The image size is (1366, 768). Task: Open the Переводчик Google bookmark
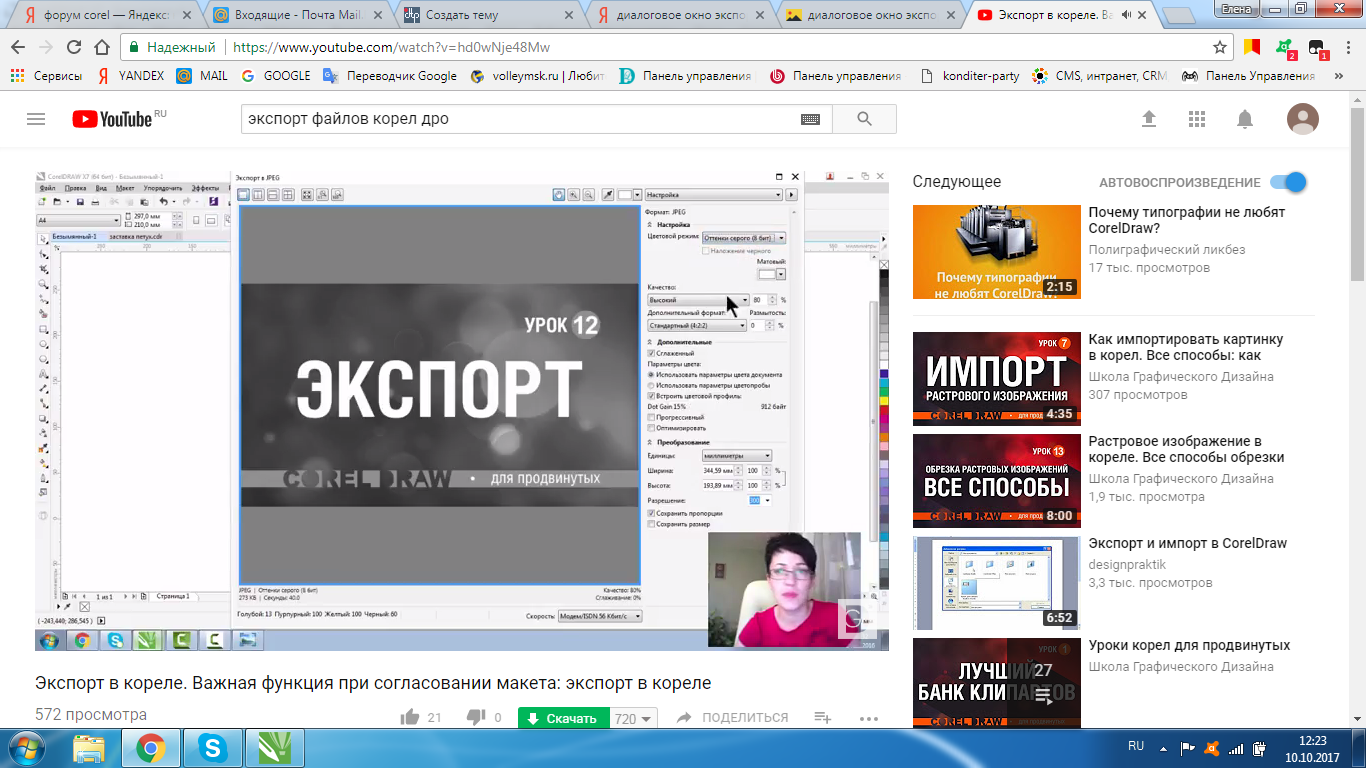390,75
